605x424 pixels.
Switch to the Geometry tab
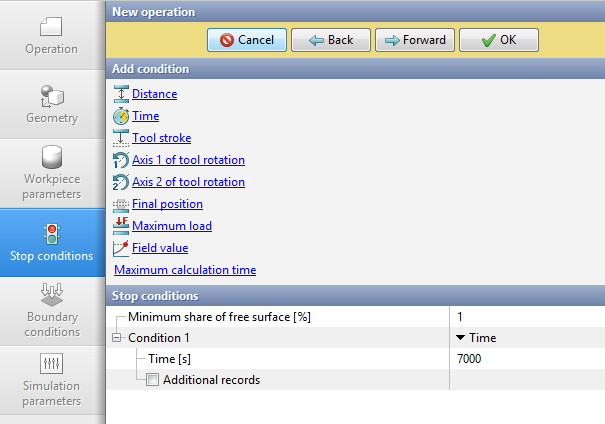coord(52,104)
